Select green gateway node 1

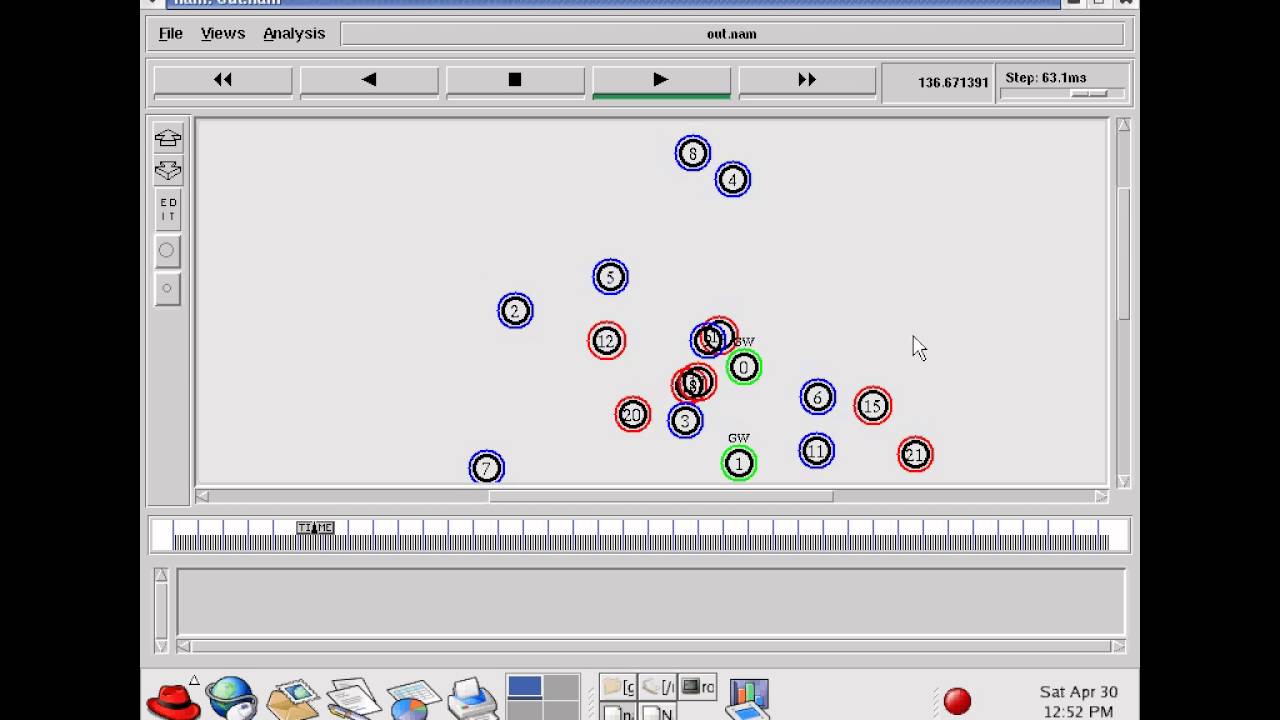739,463
